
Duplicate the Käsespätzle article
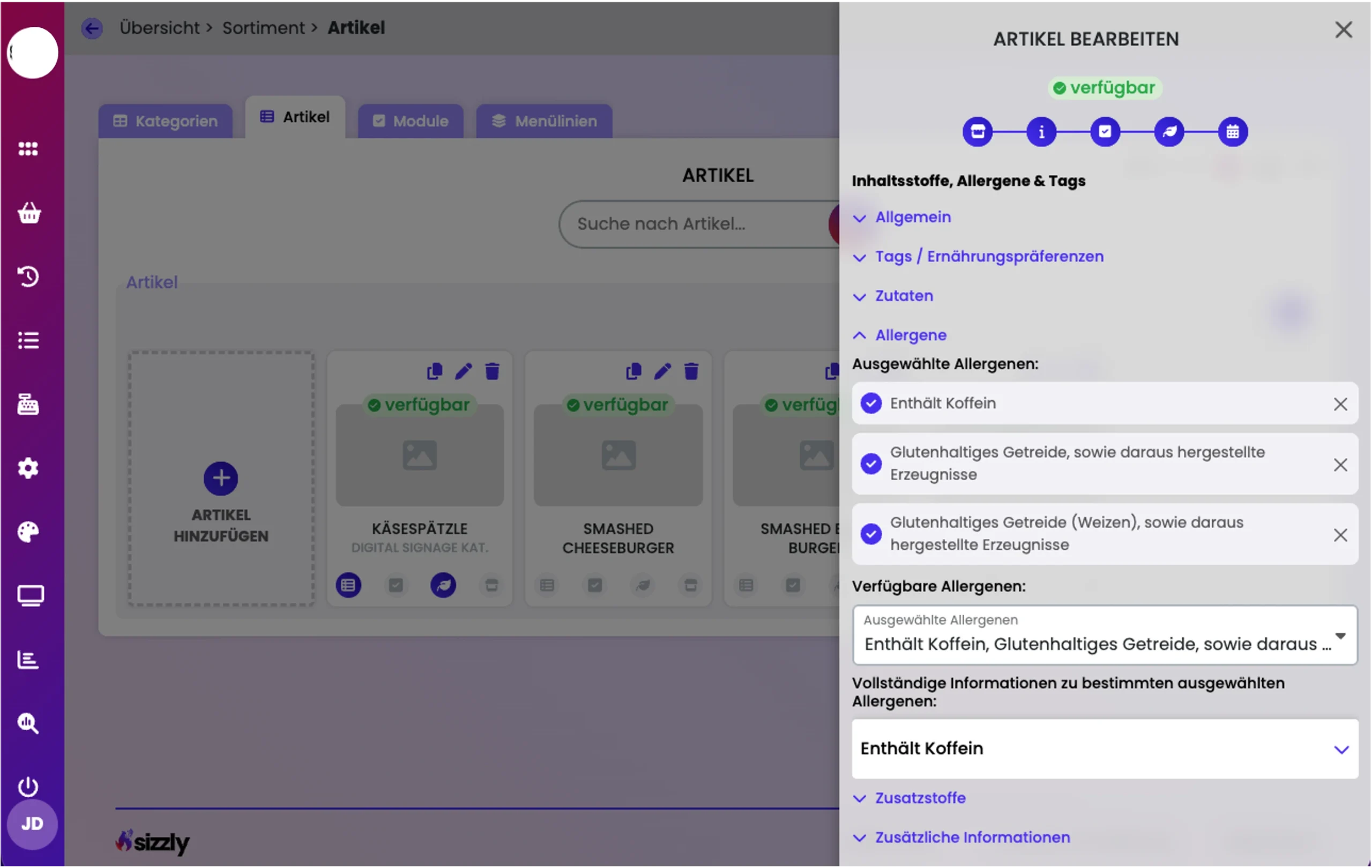(435, 371)
